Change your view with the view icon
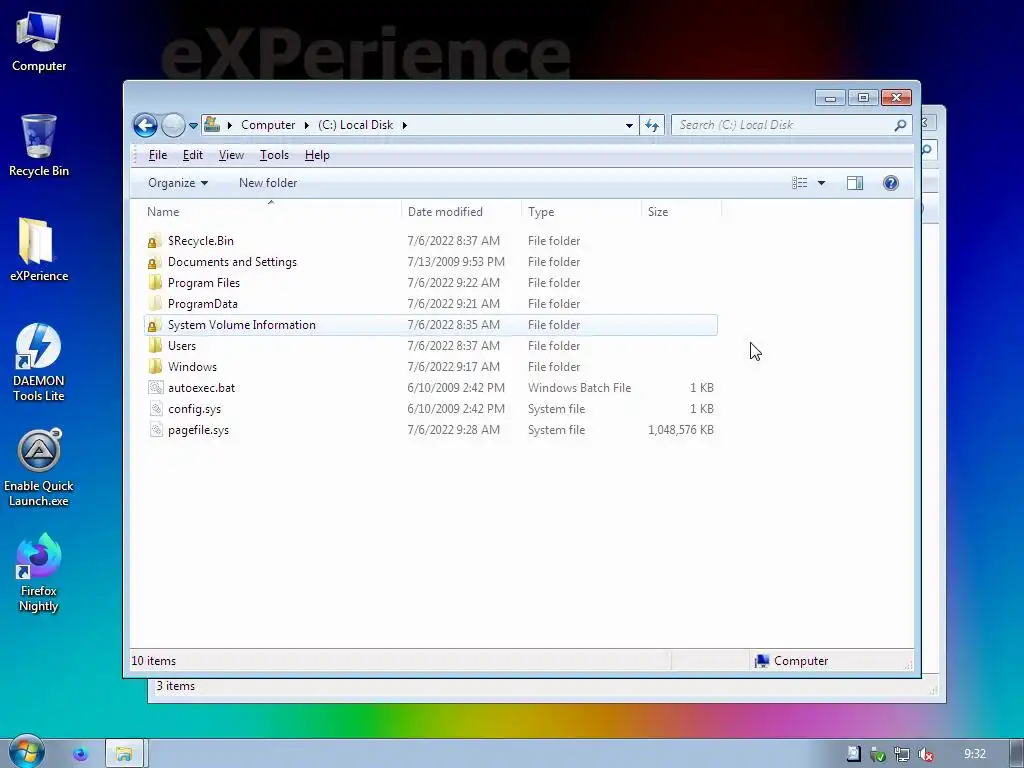 tap(800, 183)
